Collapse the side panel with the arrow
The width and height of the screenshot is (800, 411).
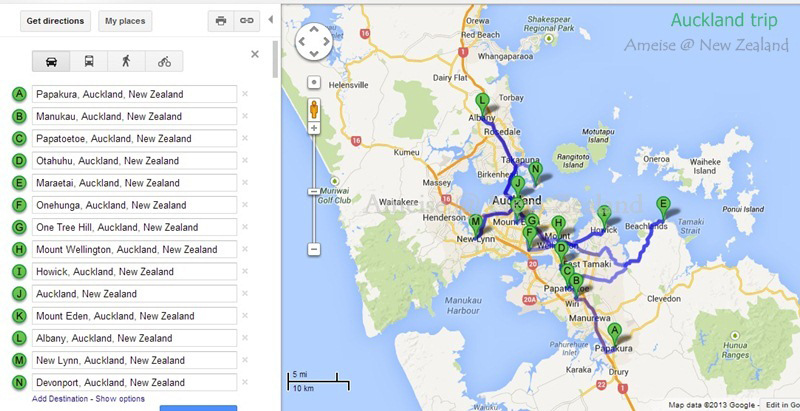270,19
